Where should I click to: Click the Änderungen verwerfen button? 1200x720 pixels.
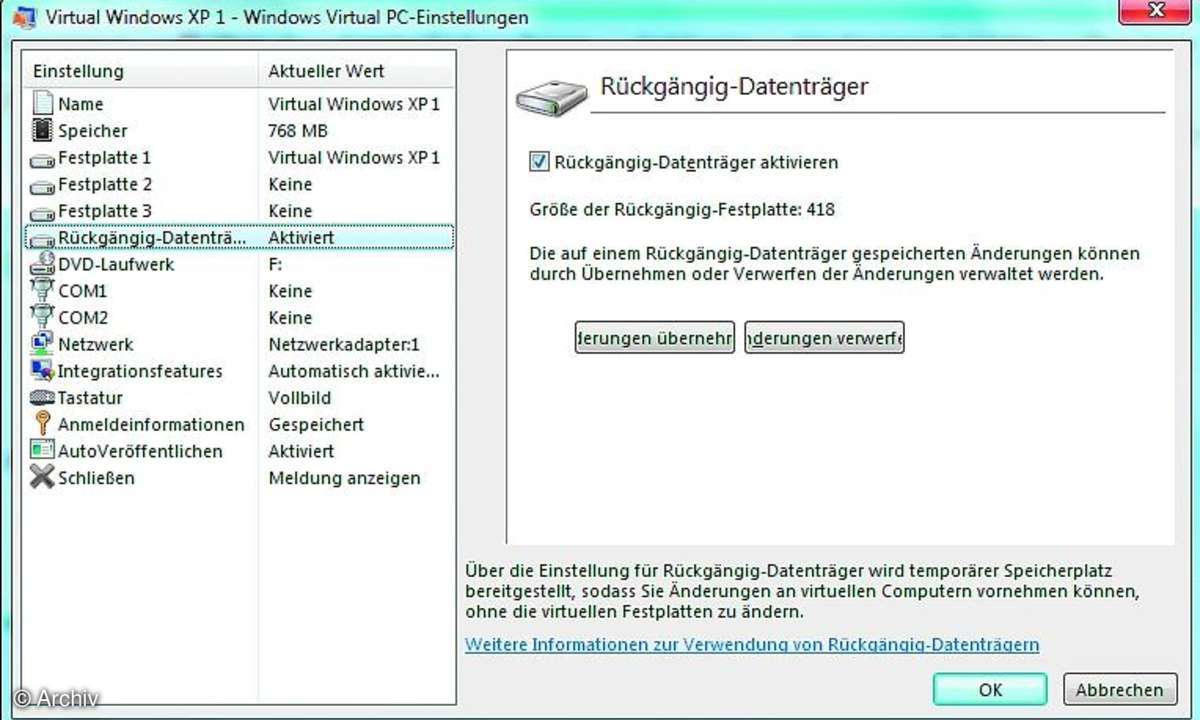pos(824,338)
